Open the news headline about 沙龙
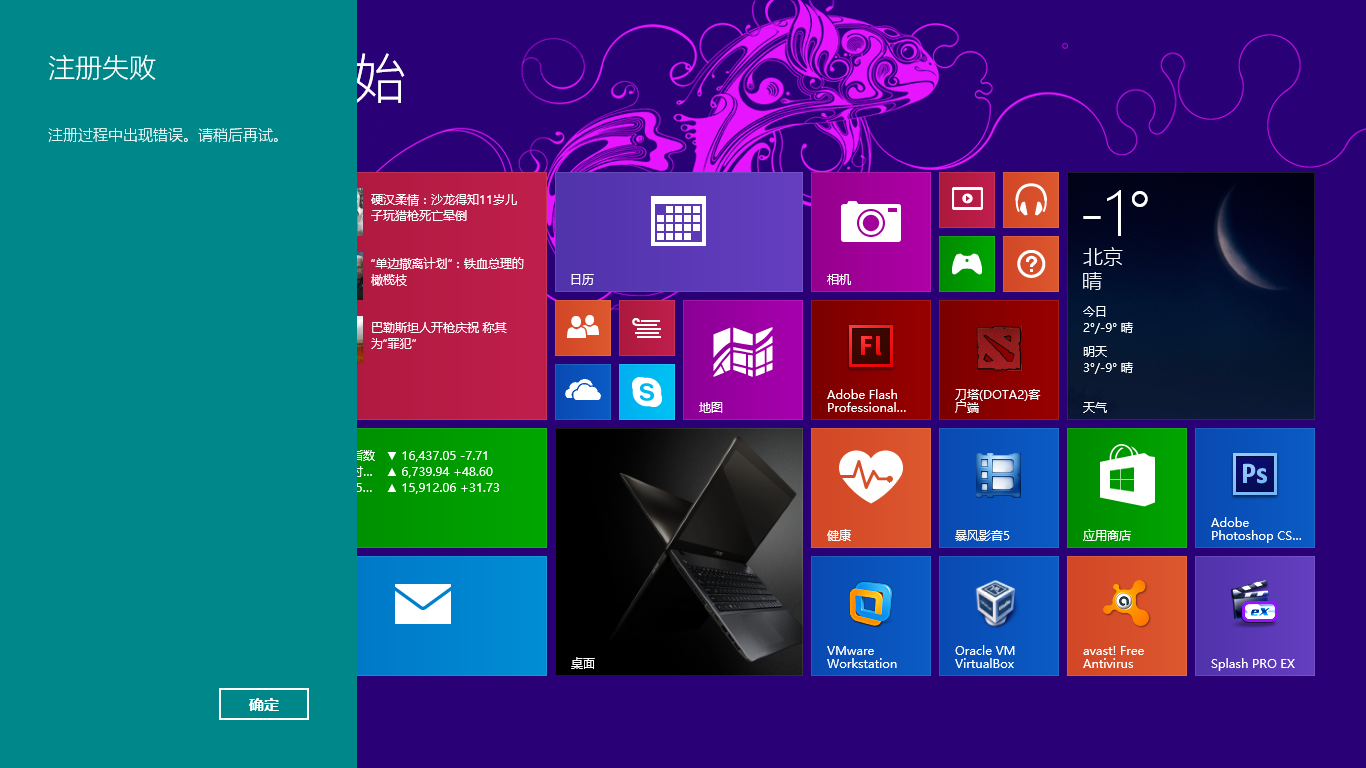This screenshot has width=1366, height=768. 444,207
